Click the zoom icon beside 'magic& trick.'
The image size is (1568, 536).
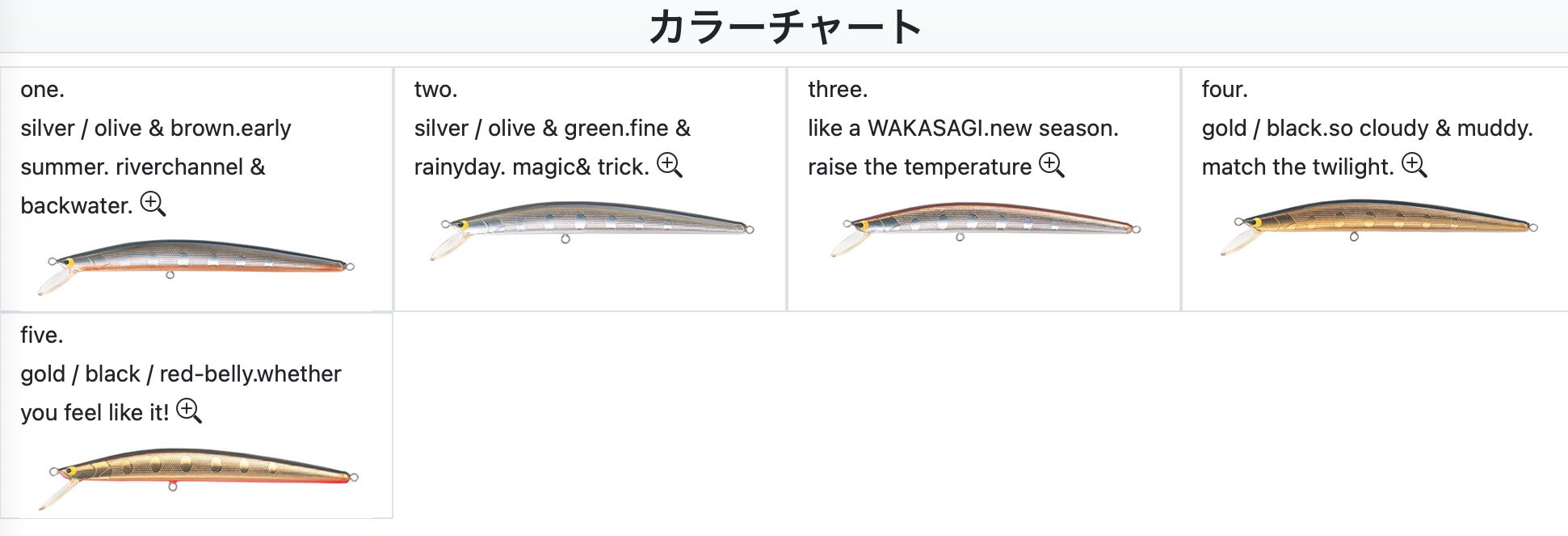pyautogui.click(x=669, y=165)
